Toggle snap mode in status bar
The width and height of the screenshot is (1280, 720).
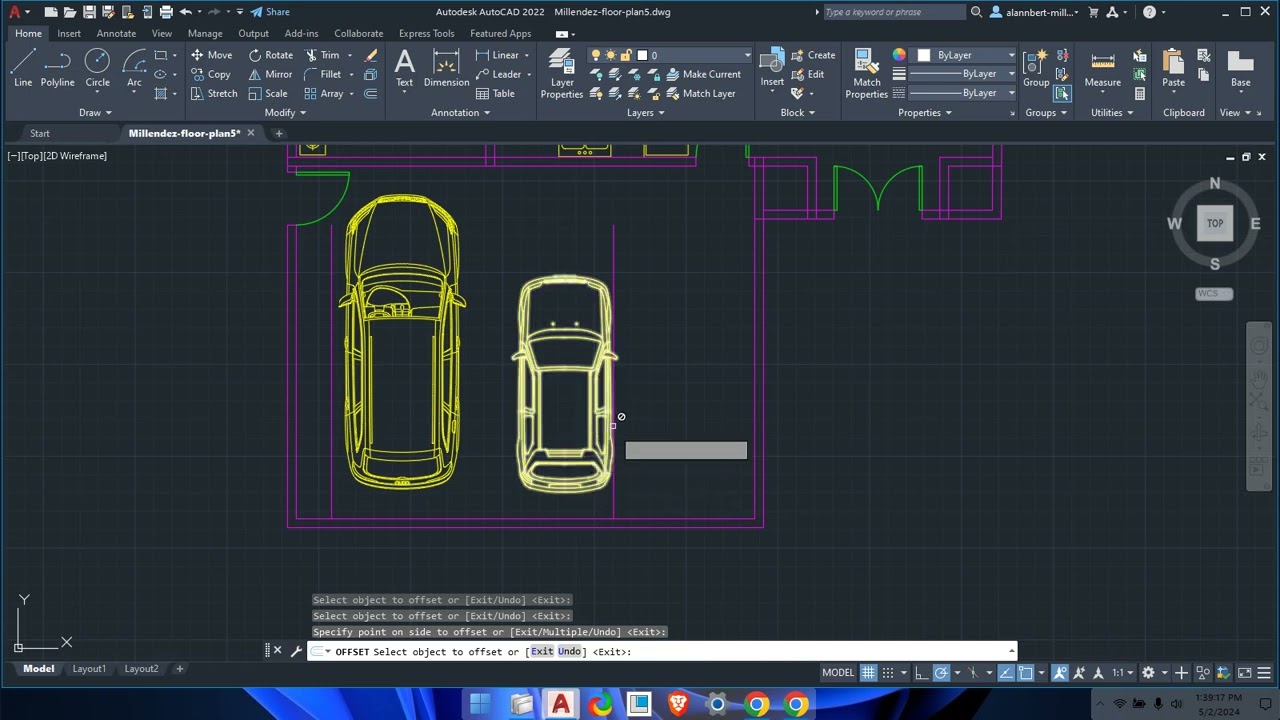(887, 673)
